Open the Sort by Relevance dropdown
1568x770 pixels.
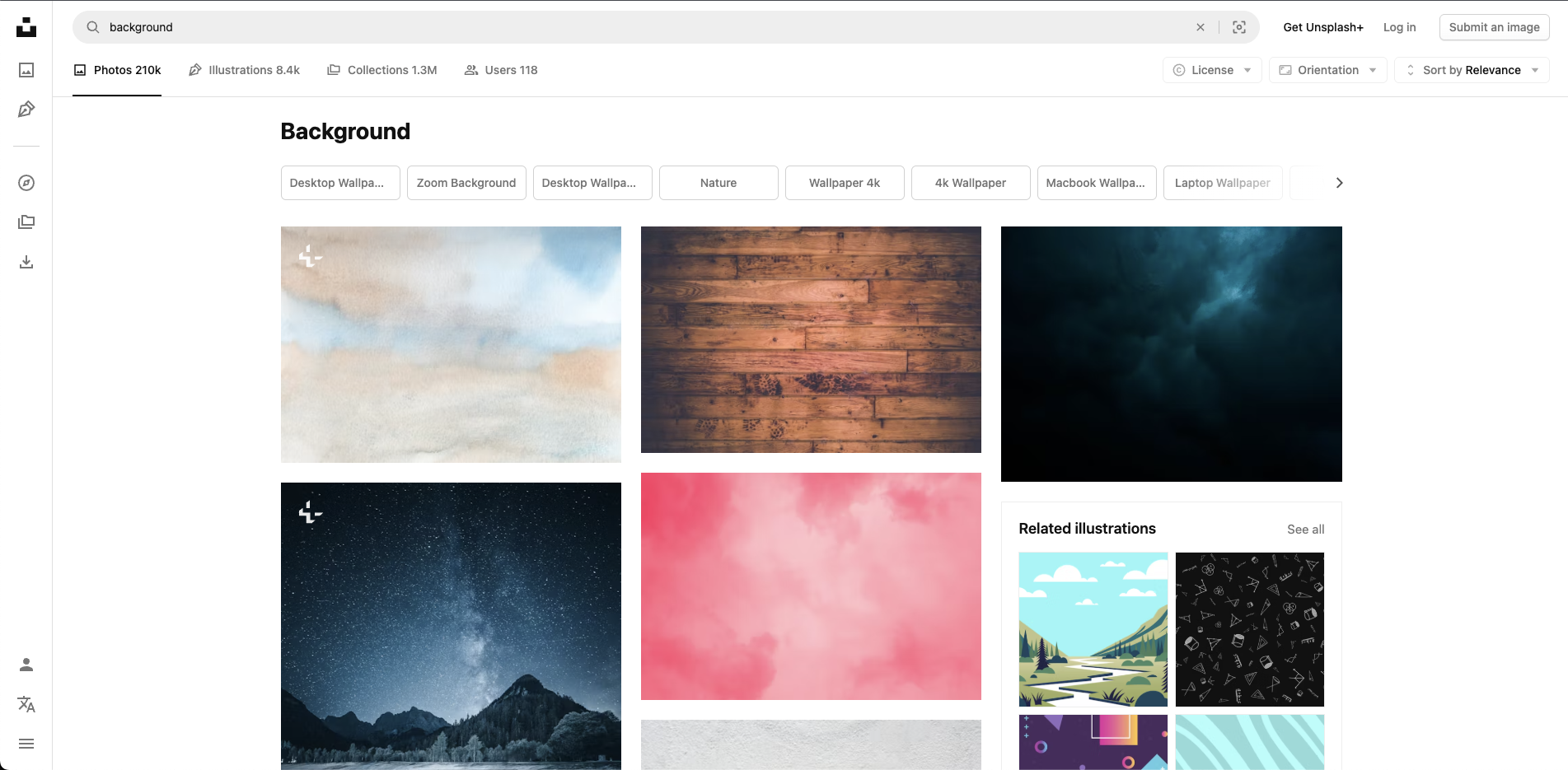click(1472, 70)
